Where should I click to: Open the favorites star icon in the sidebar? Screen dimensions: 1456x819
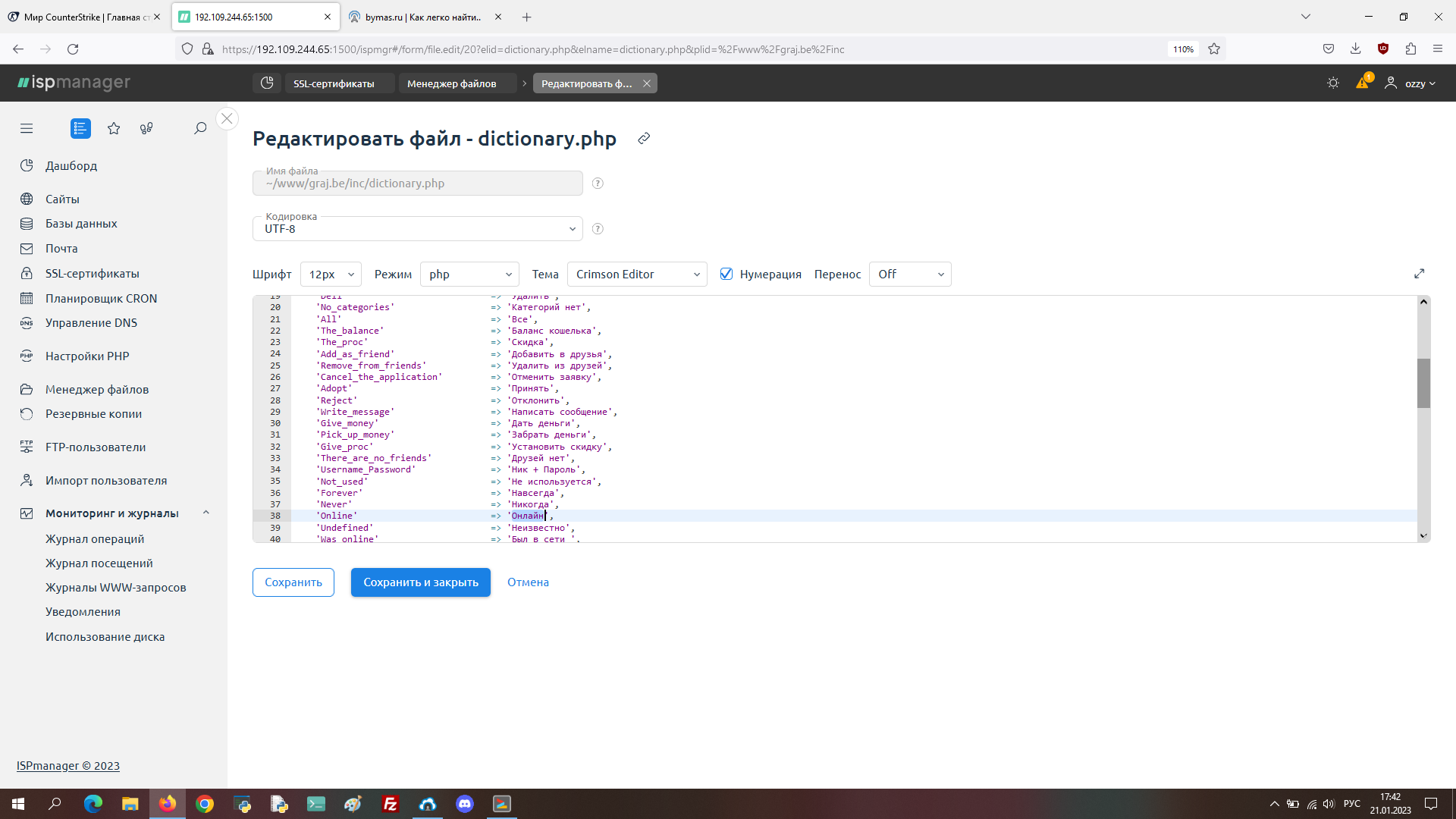[x=114, y=128]
